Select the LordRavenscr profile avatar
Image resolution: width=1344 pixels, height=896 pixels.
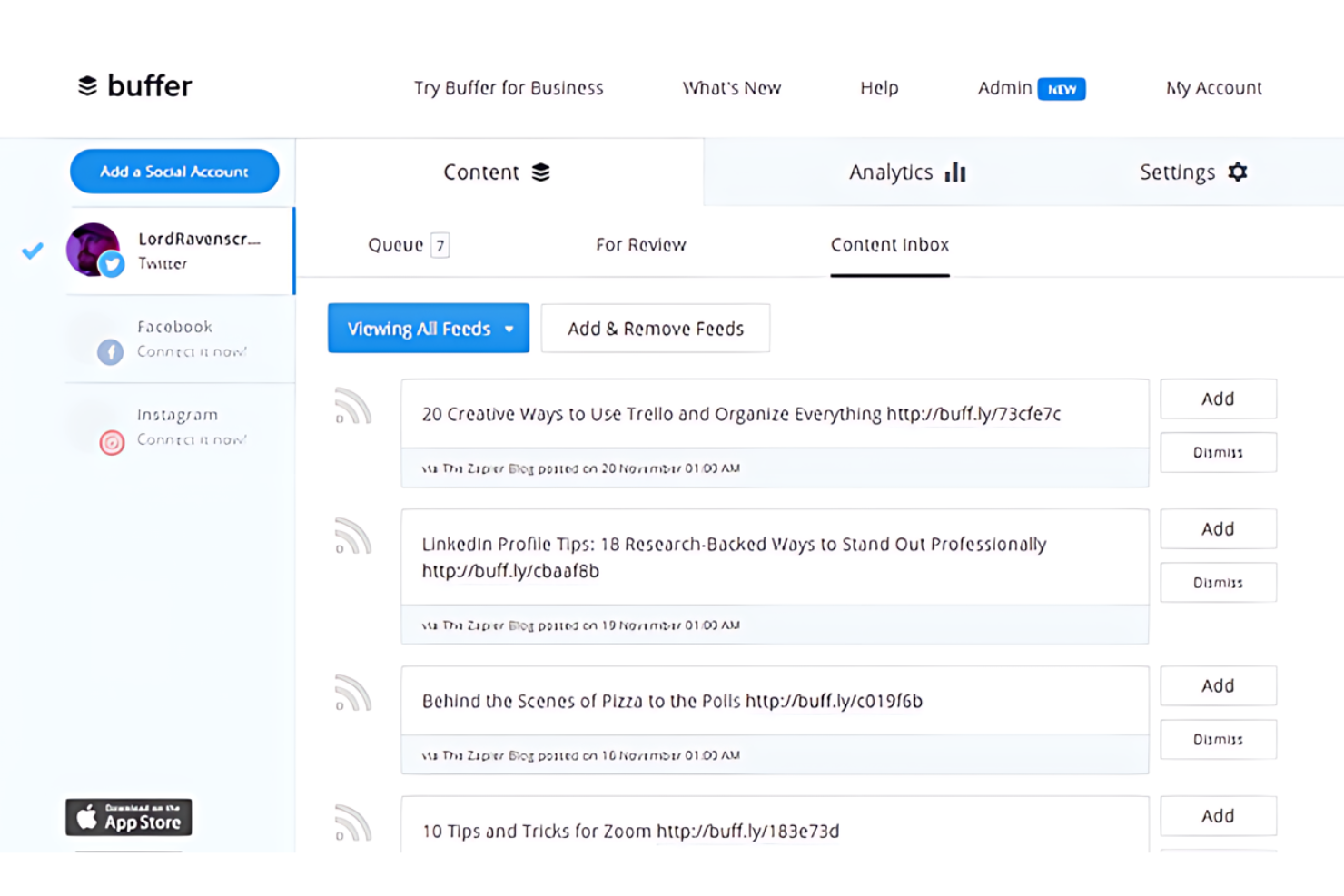[93, 249]
